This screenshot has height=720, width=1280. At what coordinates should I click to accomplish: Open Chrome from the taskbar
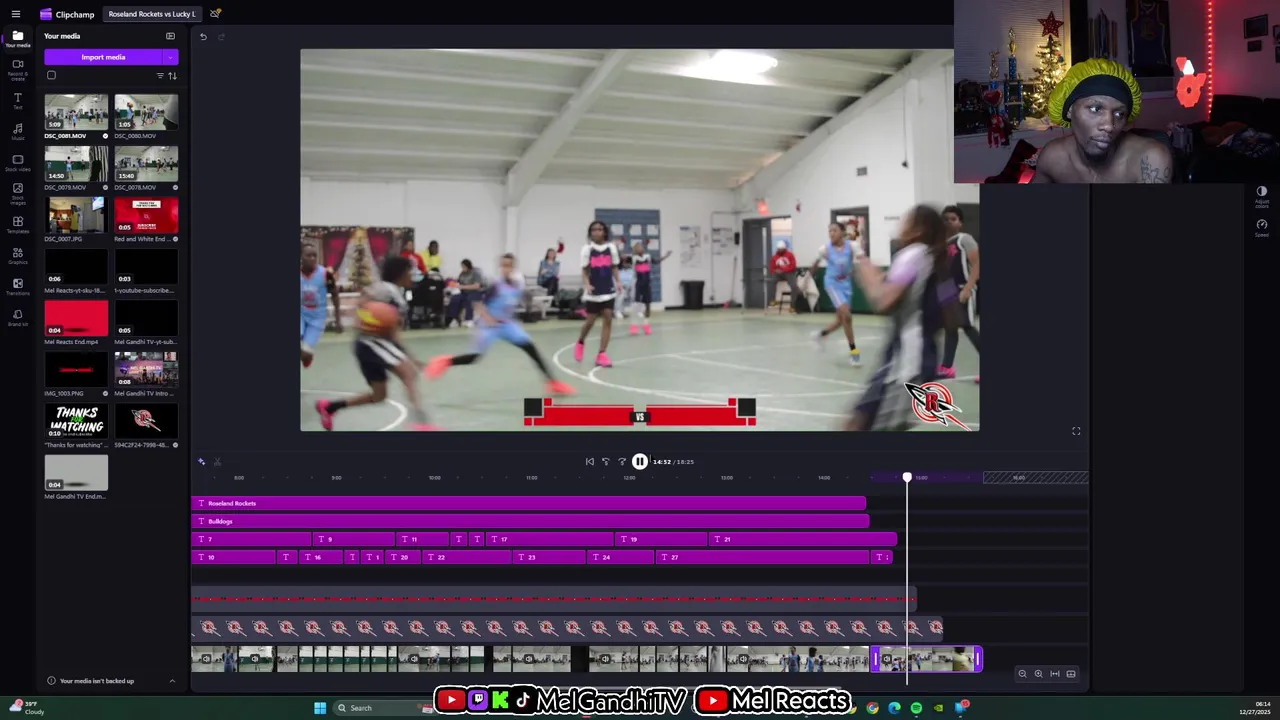[872, 708]
